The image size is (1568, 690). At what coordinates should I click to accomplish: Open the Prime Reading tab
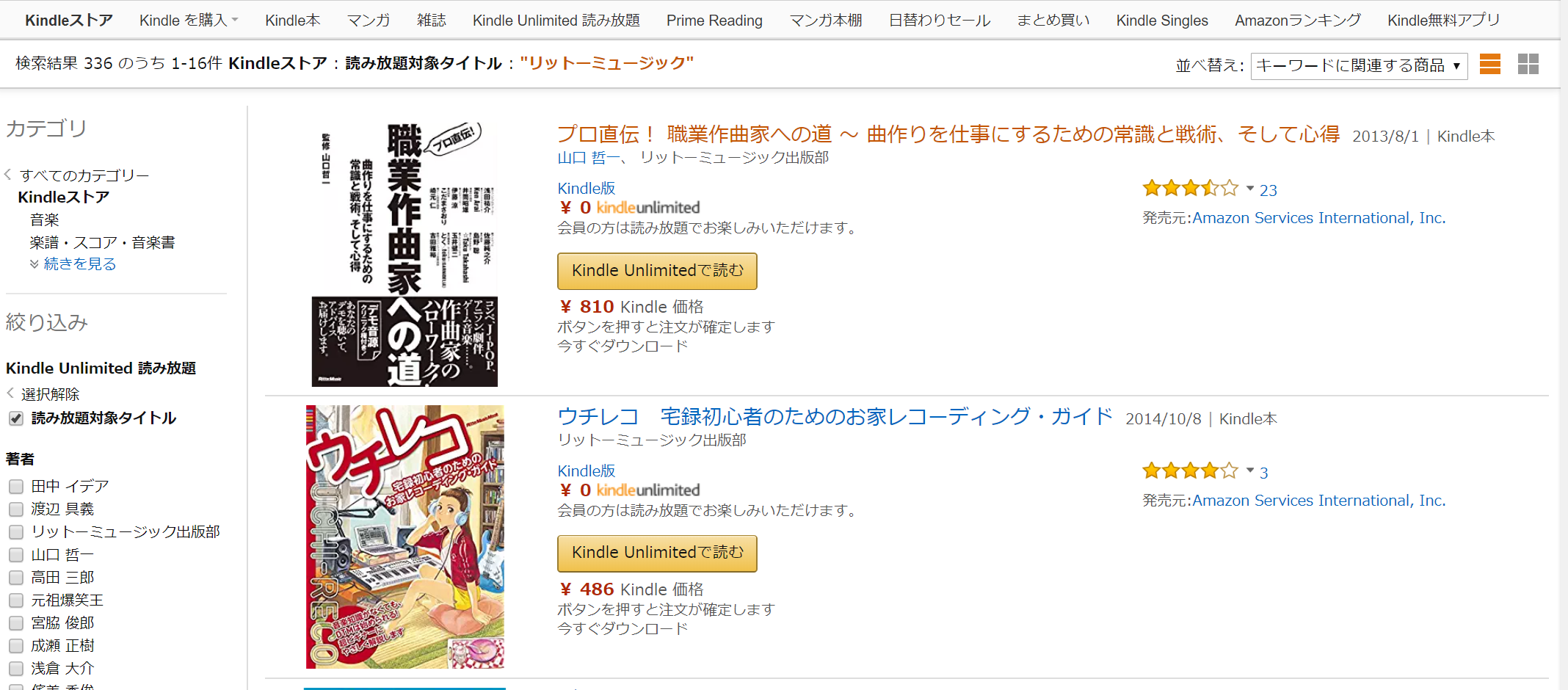tap(714, 21)
